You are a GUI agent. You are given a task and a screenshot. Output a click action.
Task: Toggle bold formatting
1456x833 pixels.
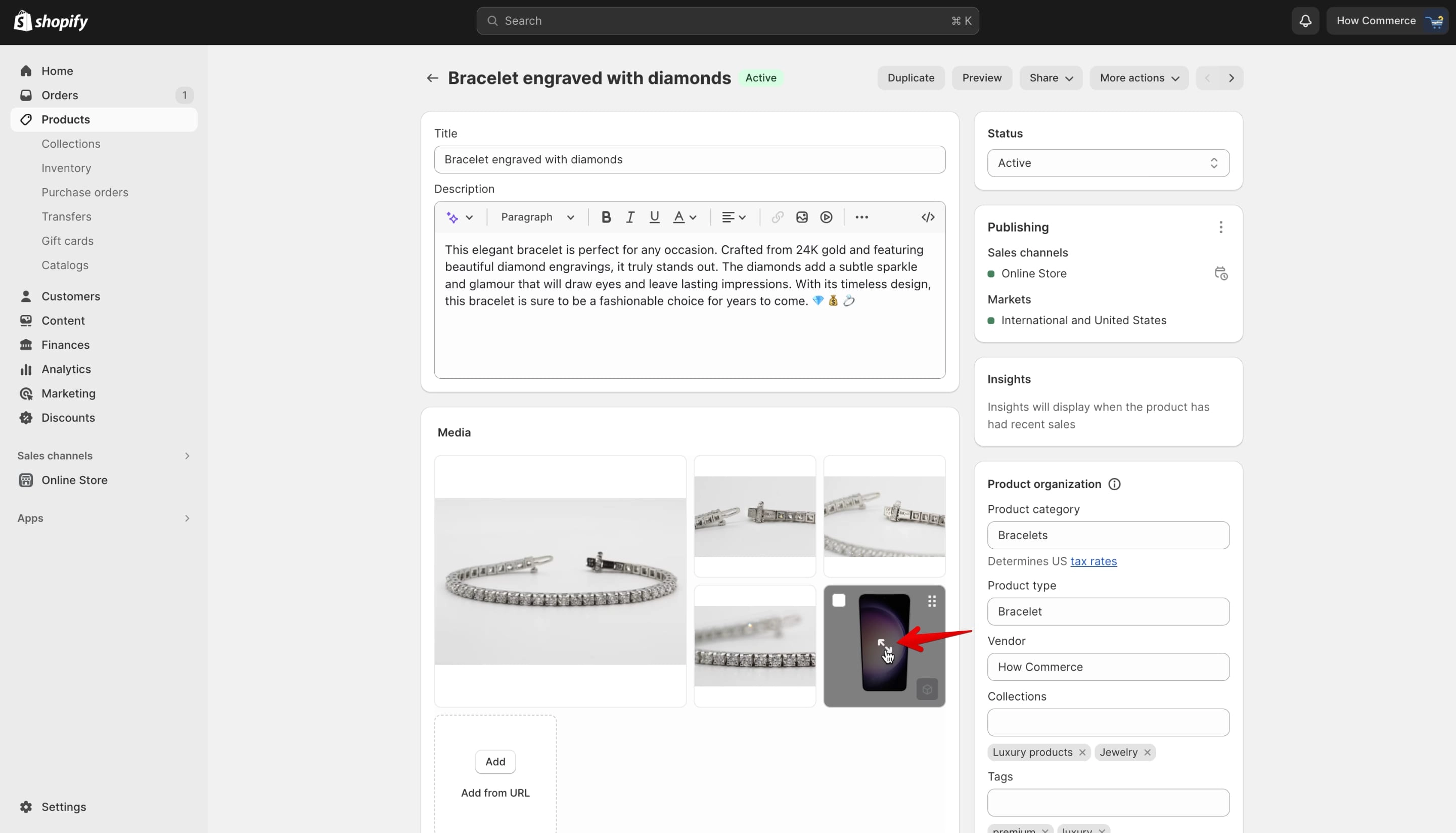coord(606,217)
